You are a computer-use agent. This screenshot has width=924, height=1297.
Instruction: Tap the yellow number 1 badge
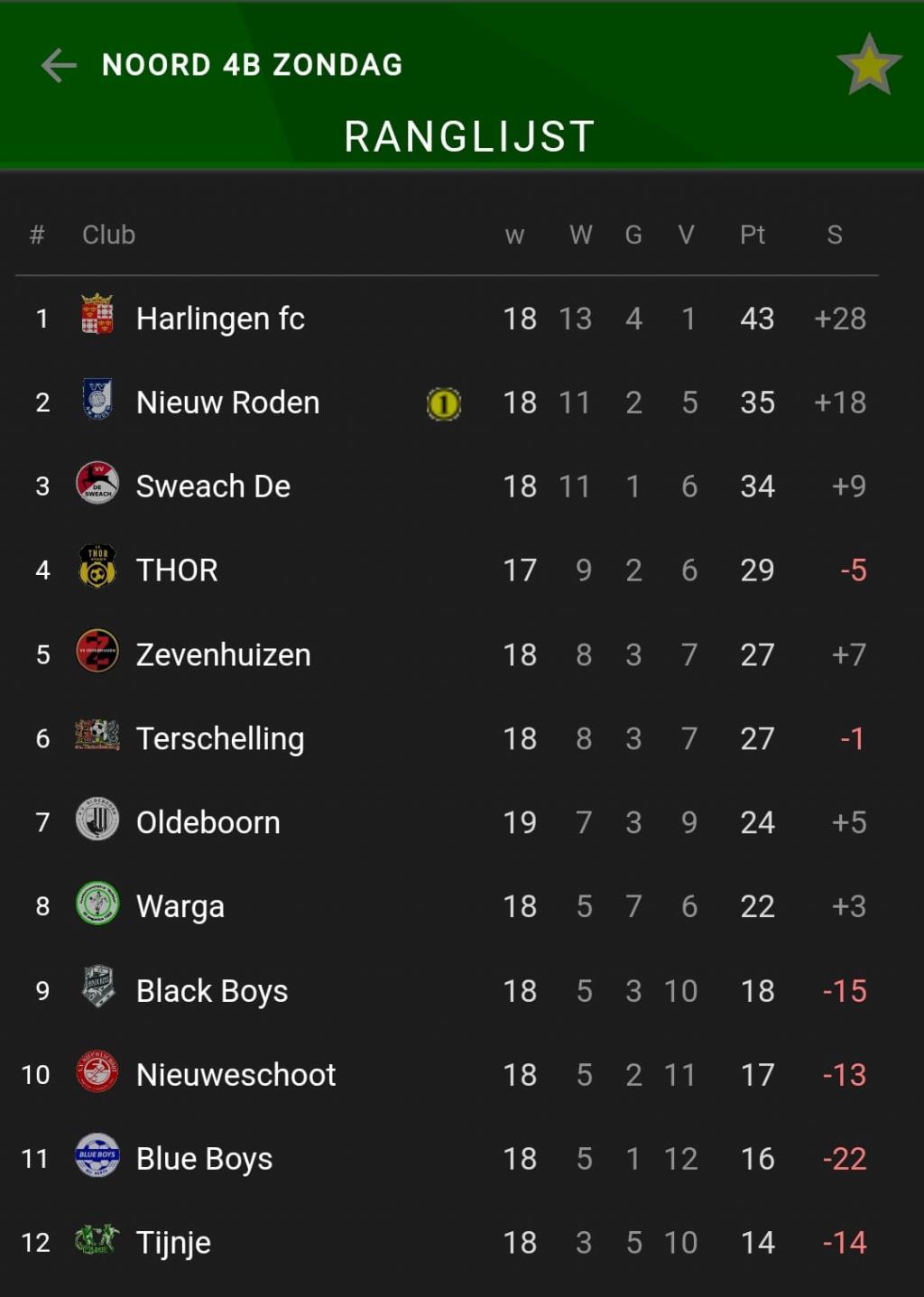click(x=443, y=403)
